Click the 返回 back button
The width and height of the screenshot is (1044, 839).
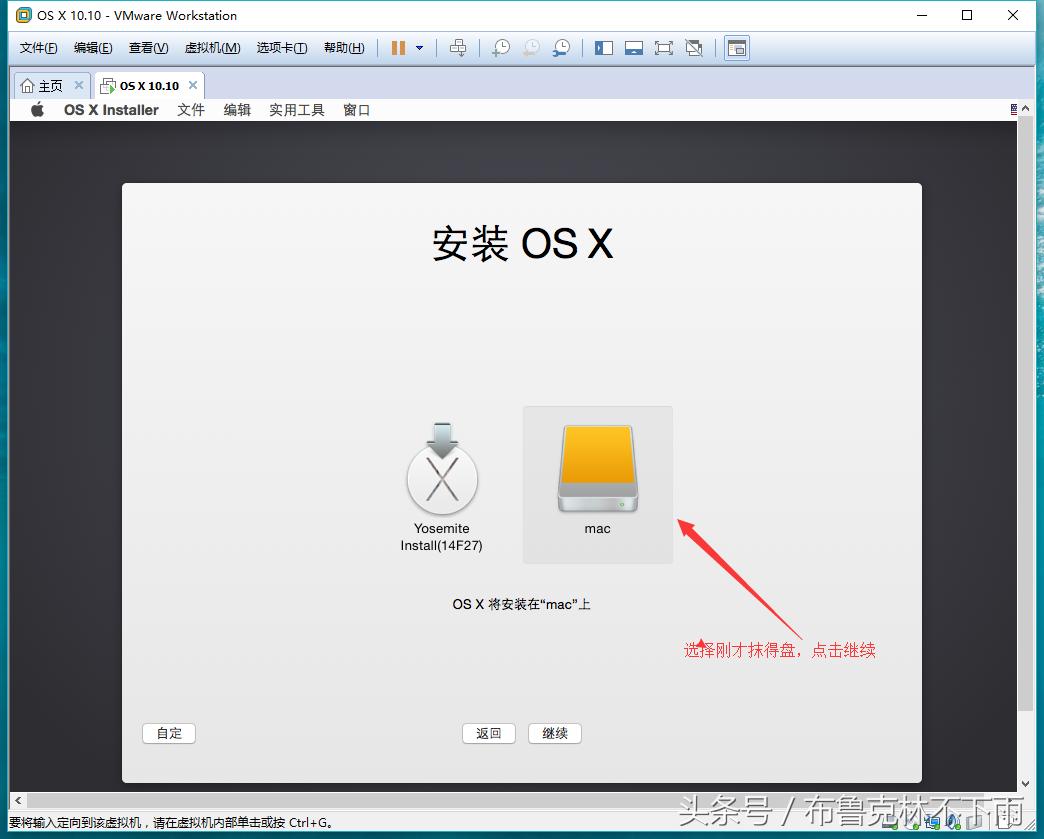(488, 733)
